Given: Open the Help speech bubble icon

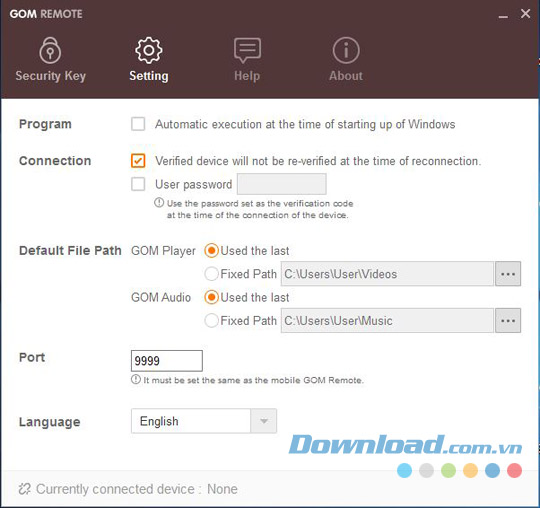Looking at the screenshot, I should point(247,51).
